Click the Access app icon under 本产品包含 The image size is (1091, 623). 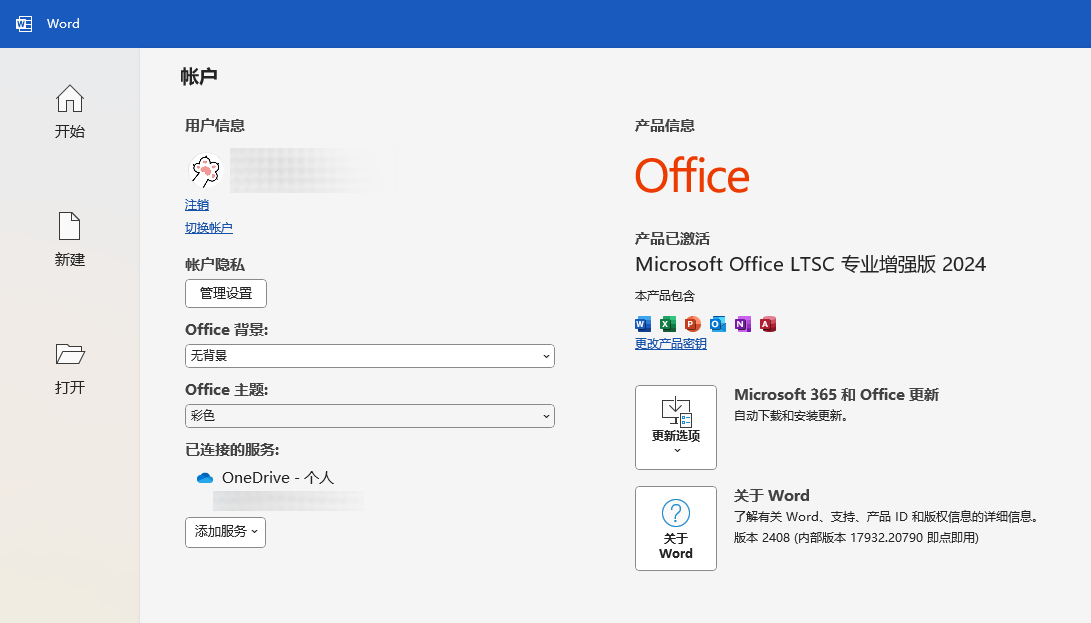(767, 324)
